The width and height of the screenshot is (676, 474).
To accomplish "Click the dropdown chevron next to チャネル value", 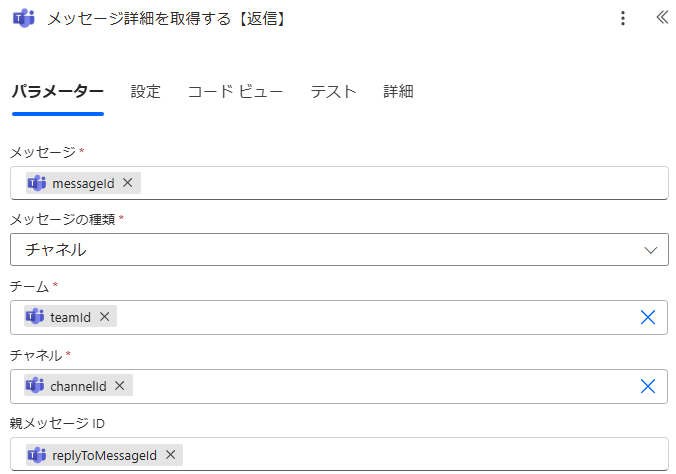I will 651,250.
